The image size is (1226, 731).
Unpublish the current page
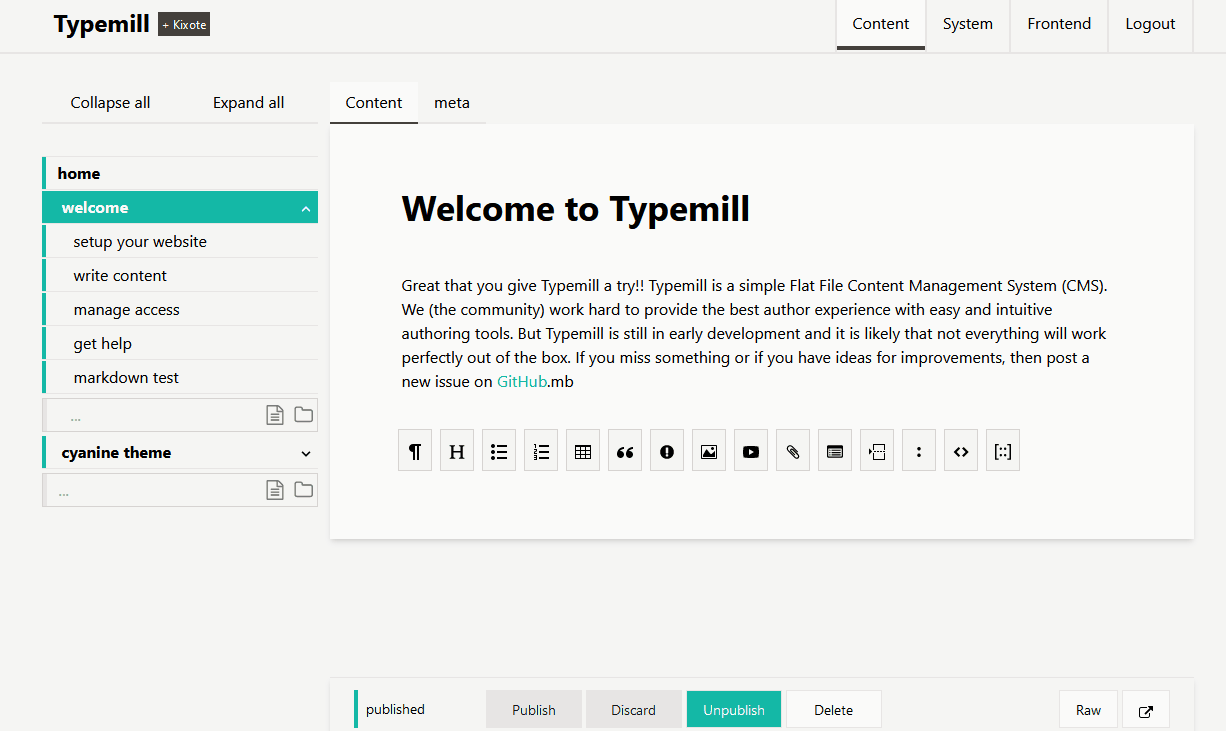point(733,709)
